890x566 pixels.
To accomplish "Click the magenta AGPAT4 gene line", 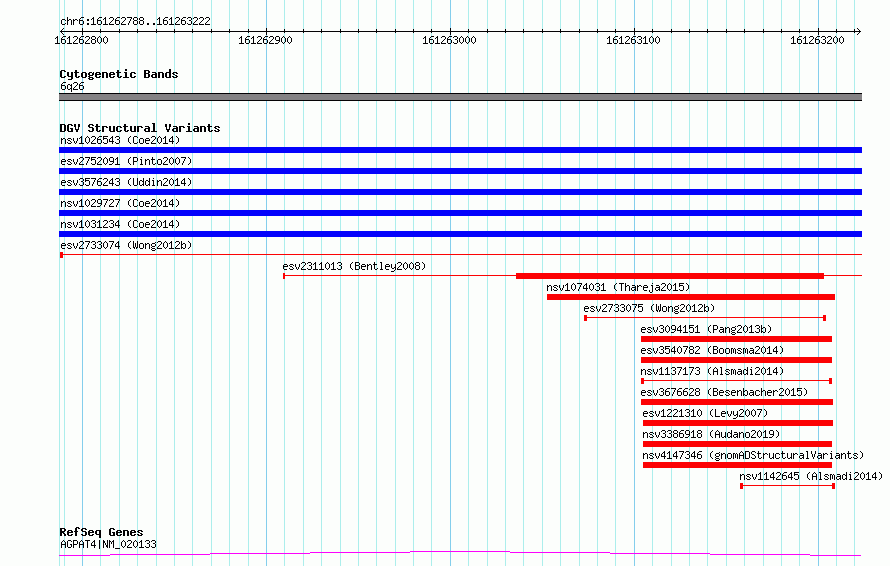I will point(460,554).
